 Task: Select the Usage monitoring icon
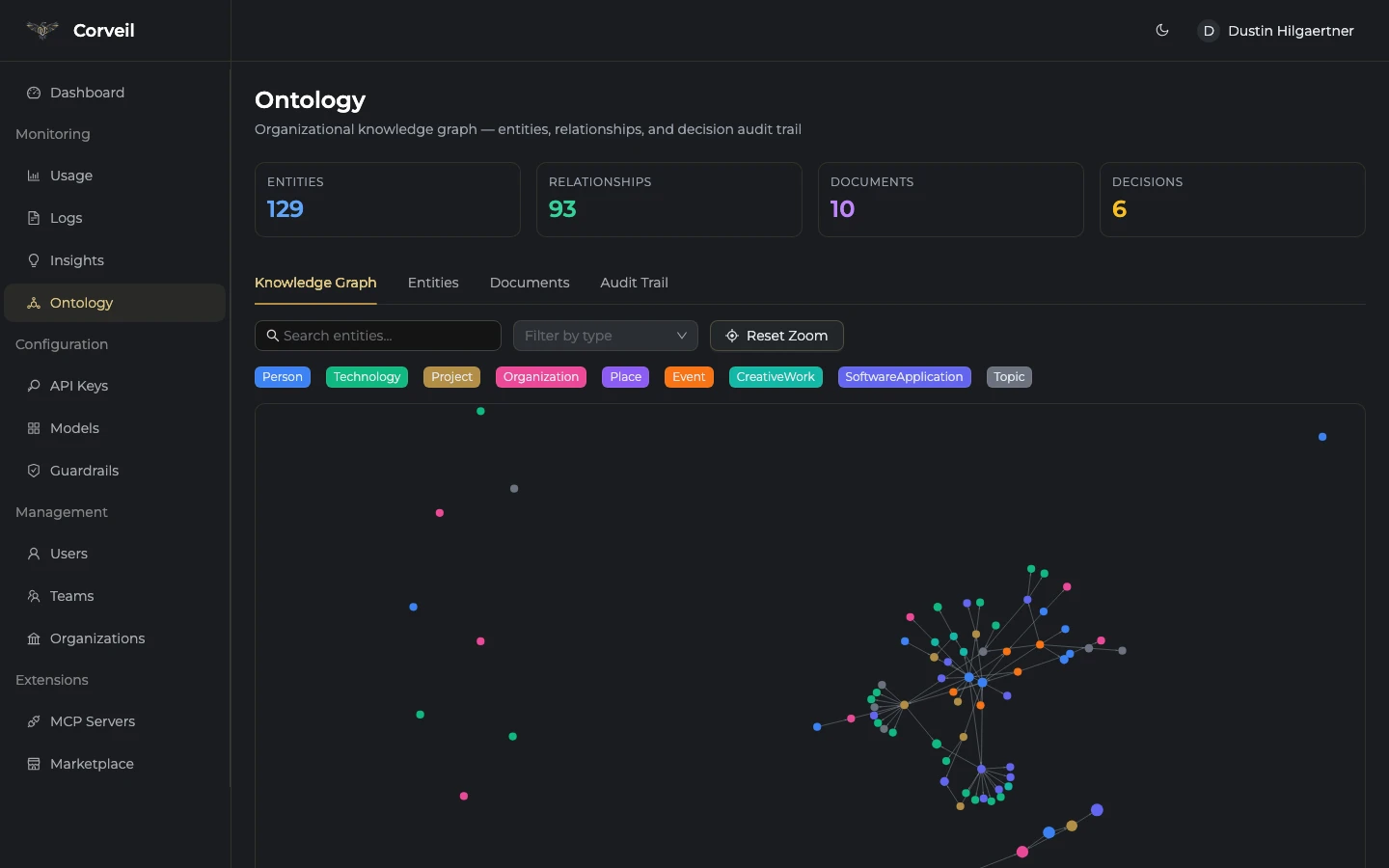click(34, 176)
